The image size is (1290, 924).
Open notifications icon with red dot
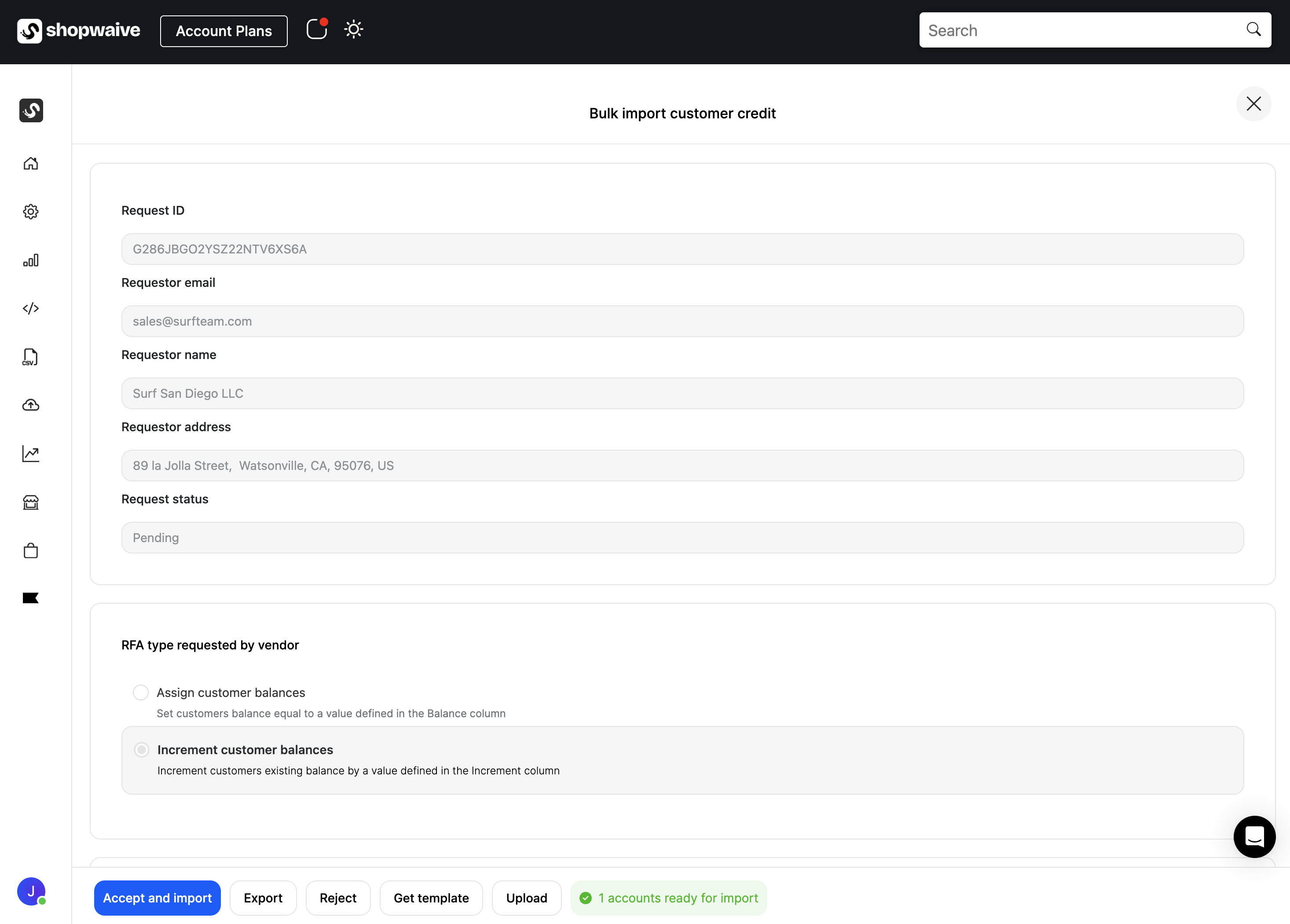pos(316,29)
